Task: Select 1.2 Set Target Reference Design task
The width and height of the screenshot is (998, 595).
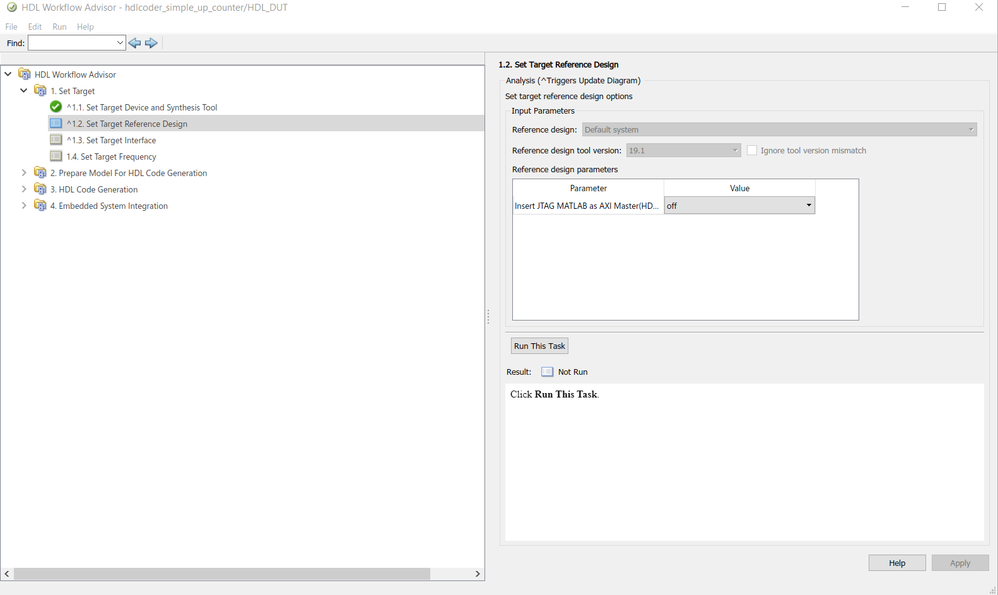Action: 127,123
